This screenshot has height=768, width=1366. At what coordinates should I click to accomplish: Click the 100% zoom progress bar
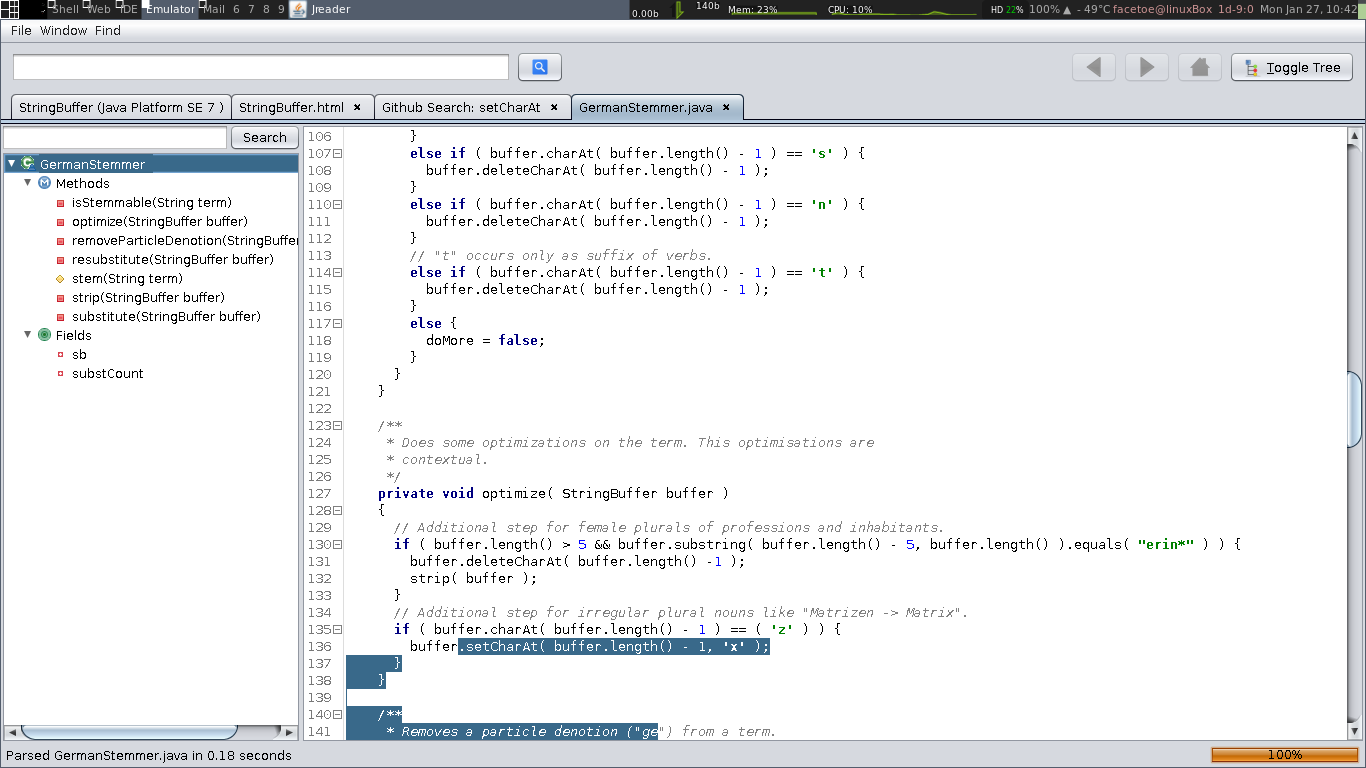pos(1285,755)
